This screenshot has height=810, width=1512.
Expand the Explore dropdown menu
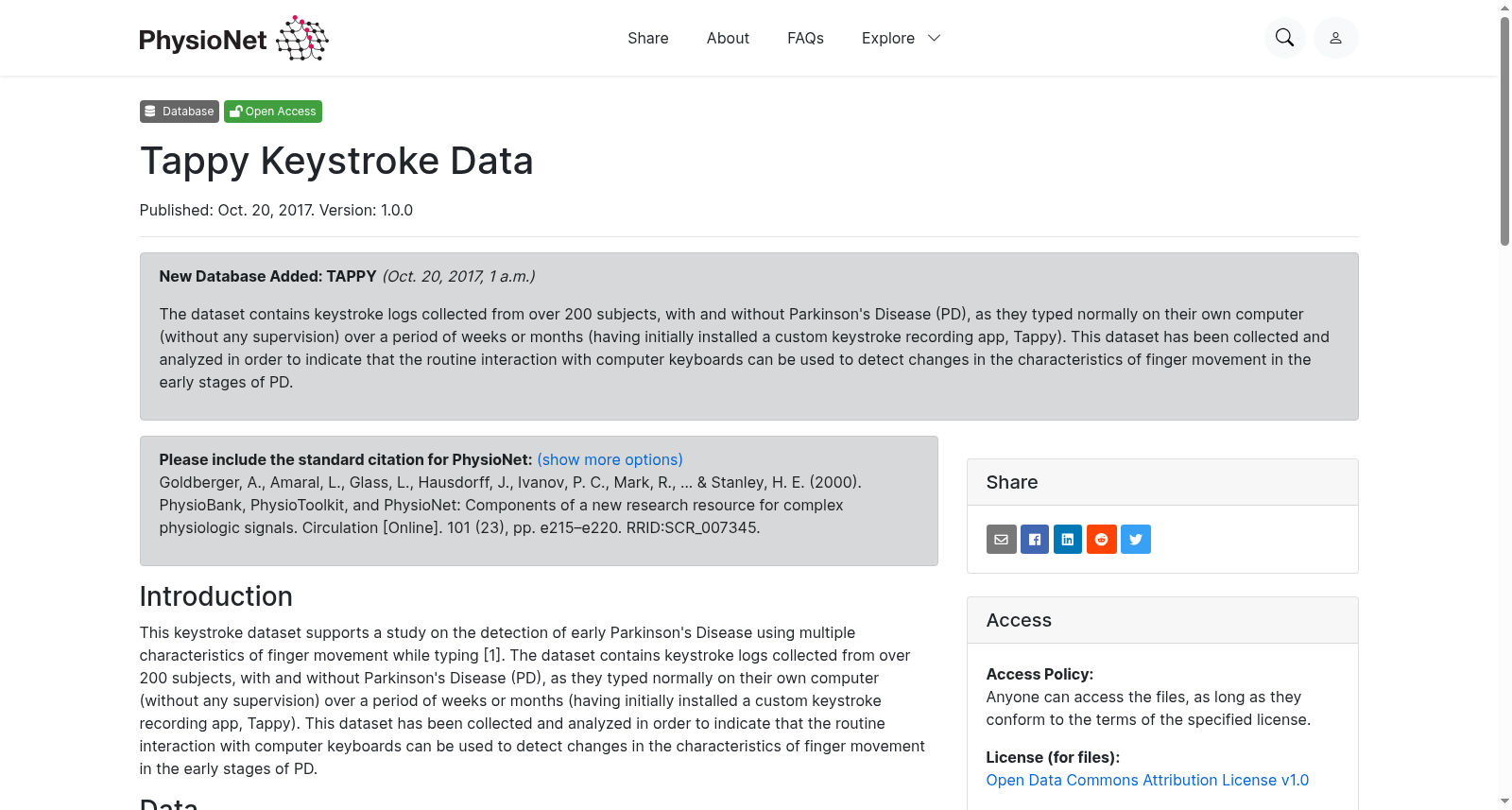tap(901, 38)
